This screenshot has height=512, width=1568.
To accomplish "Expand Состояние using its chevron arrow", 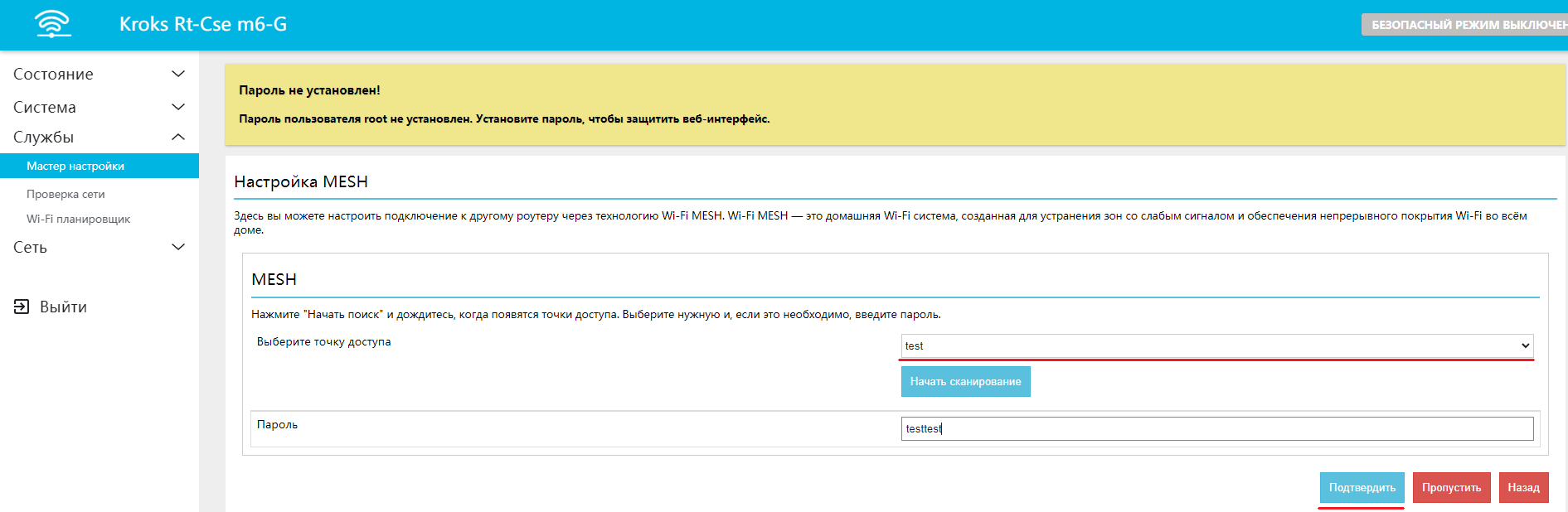I will 177,74.
